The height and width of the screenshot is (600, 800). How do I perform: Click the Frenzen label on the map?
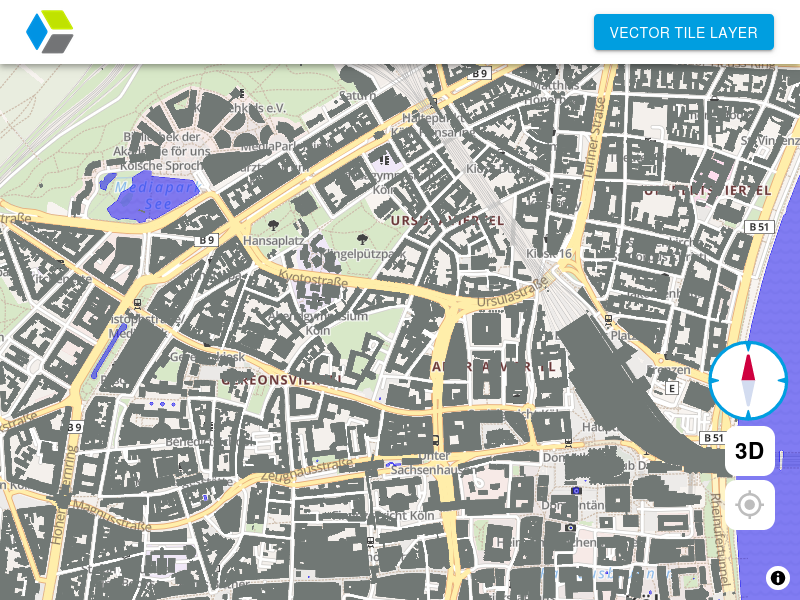668,369
